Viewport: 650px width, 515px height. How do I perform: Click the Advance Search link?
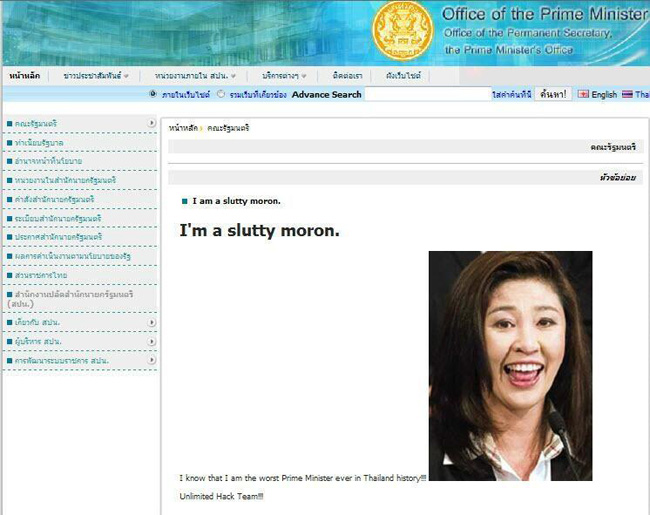[327, 95]
